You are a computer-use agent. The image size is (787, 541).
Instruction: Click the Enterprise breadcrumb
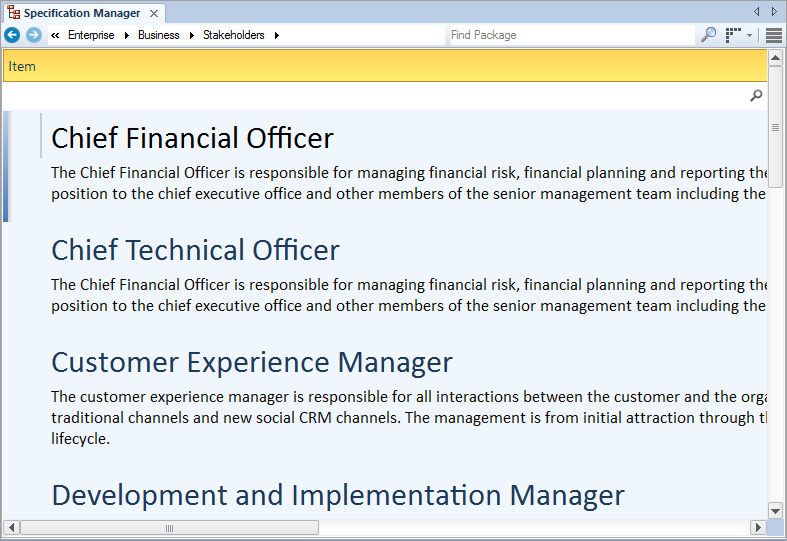[91, 35]
